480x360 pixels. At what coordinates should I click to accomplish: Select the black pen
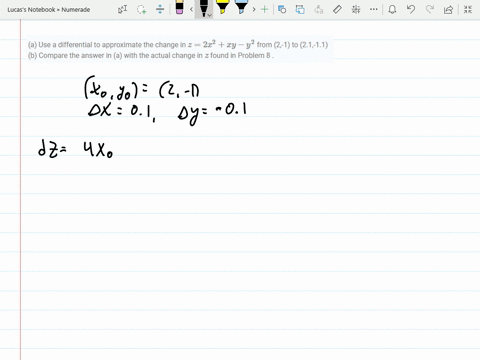pos(203,8)
